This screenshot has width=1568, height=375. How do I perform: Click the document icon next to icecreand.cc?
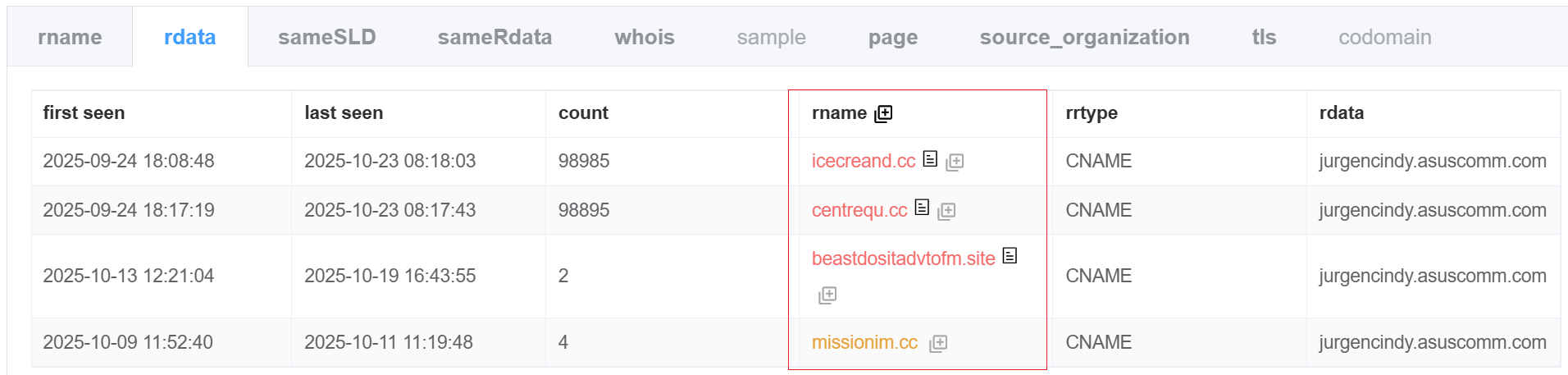930,158
